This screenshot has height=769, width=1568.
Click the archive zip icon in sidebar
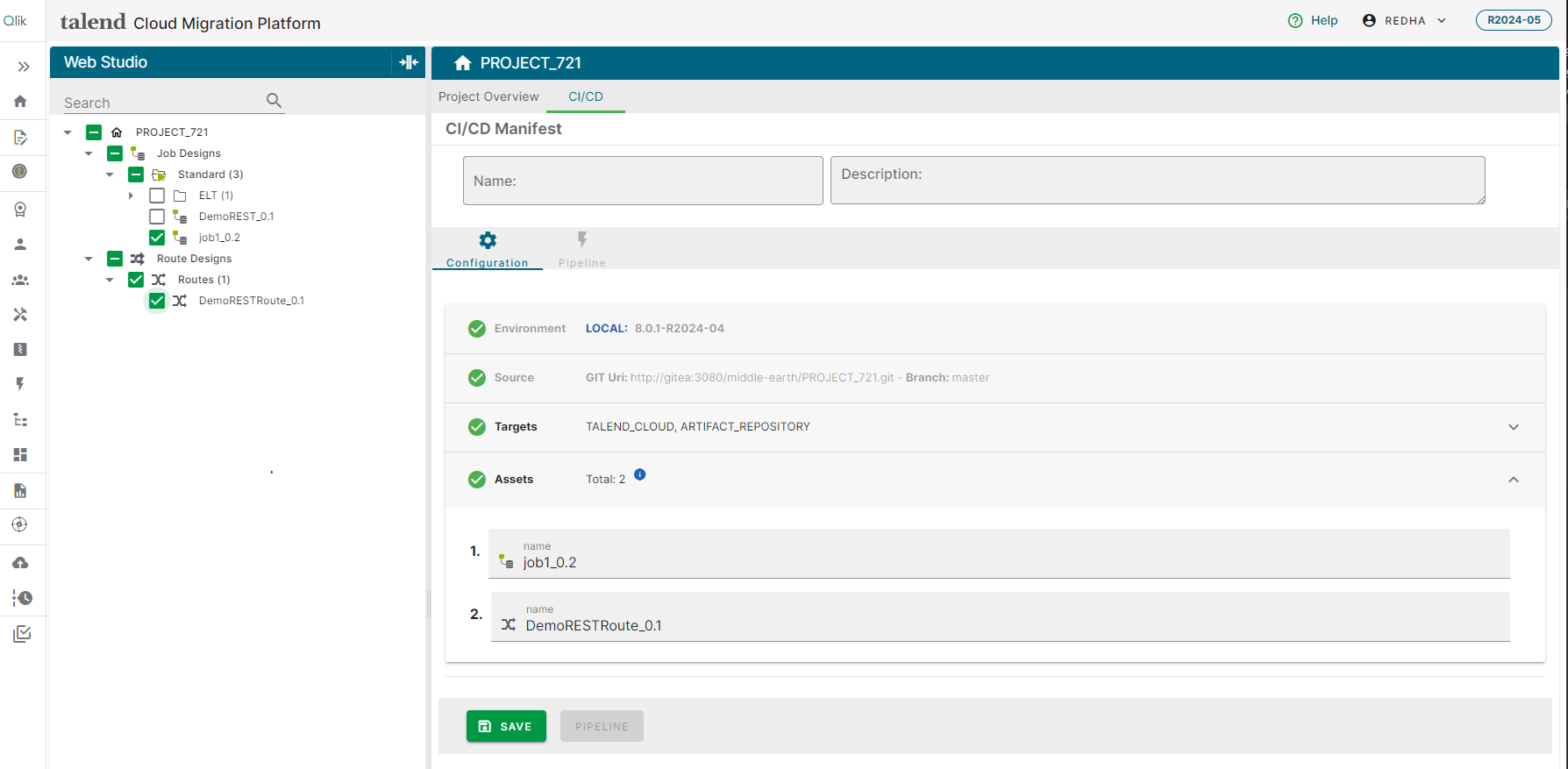pos(20,349)
